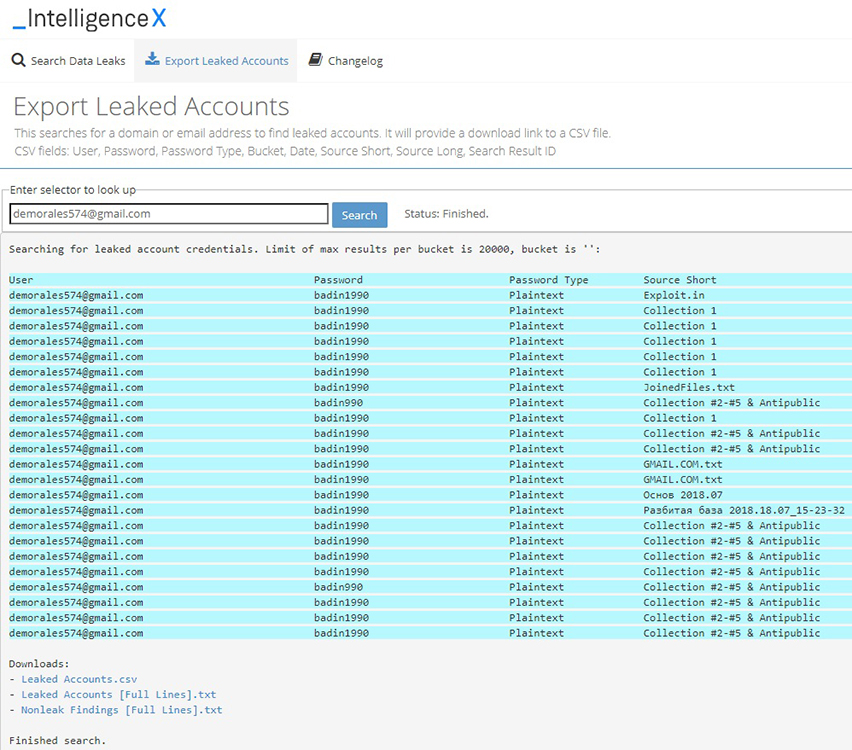Viewport: 852px width, 750px height.
Task: Click the Status: Finished text
Action: [446, 214]
